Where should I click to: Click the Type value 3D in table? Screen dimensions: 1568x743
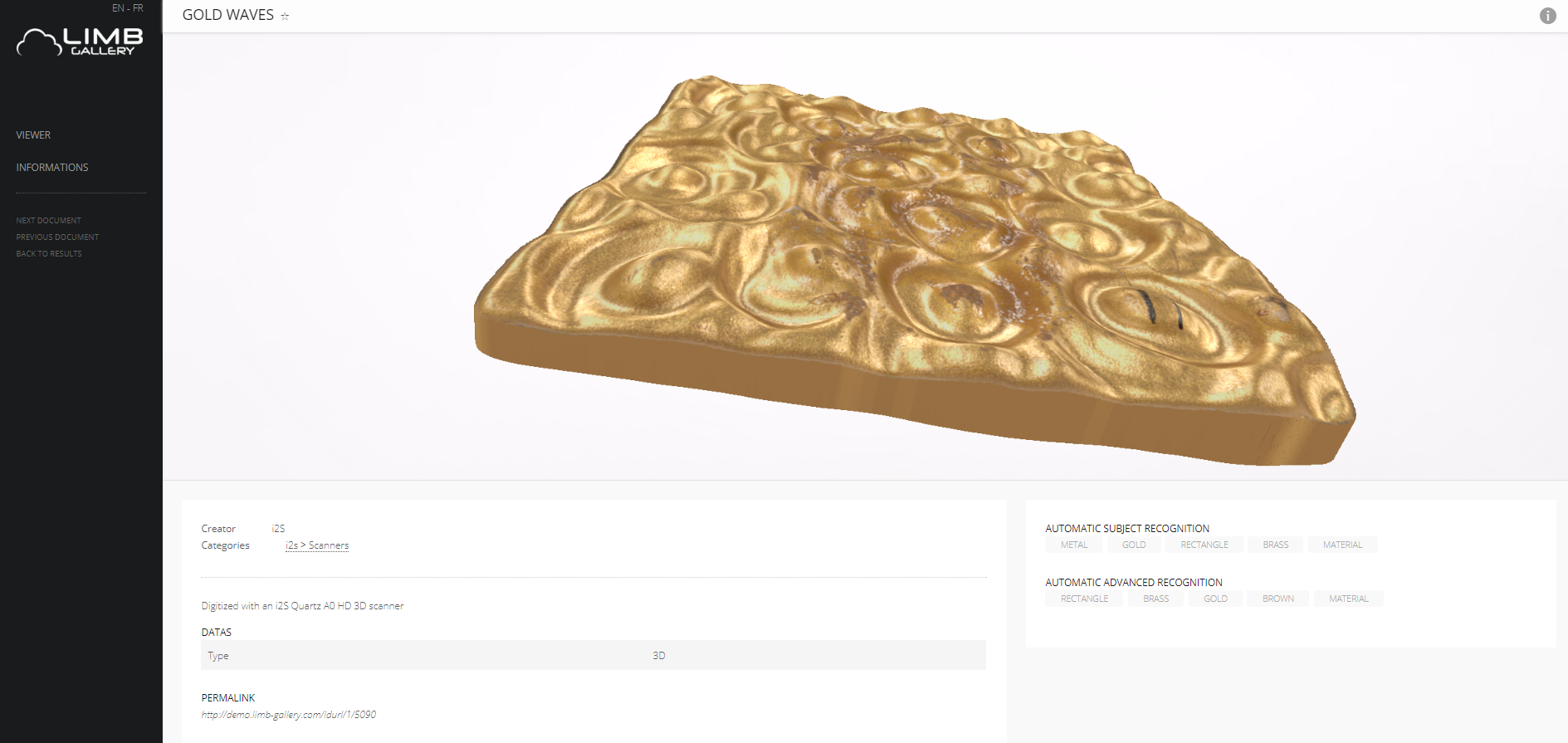tap(659, 656)
